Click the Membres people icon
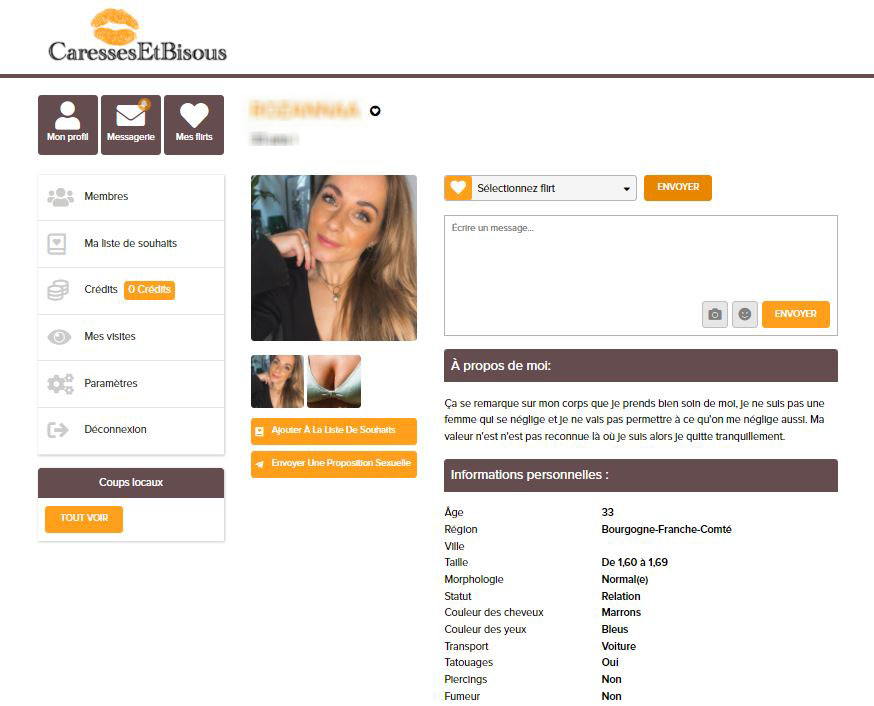 [60, 197]
